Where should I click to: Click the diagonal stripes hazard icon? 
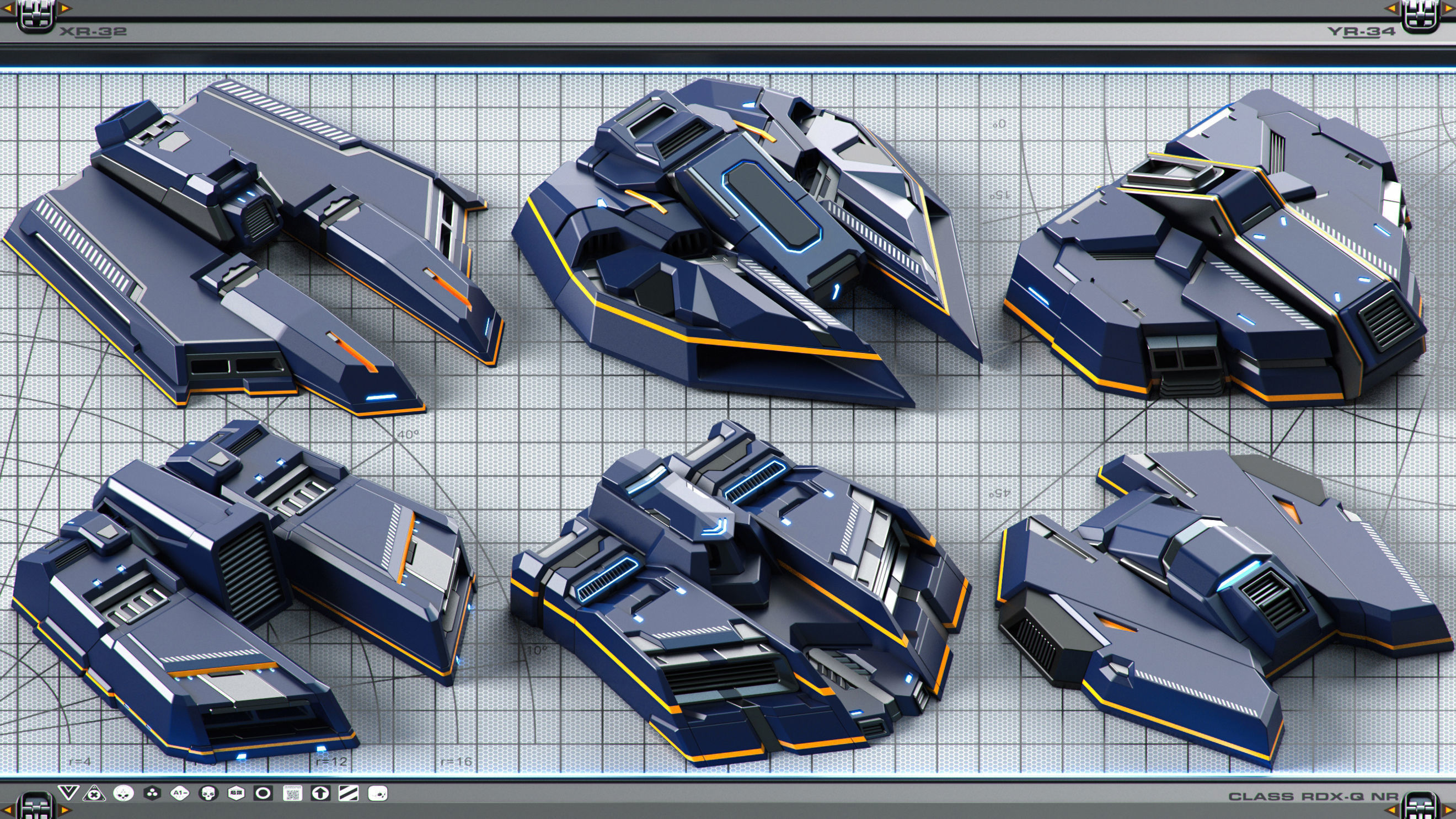click(348, 794)
